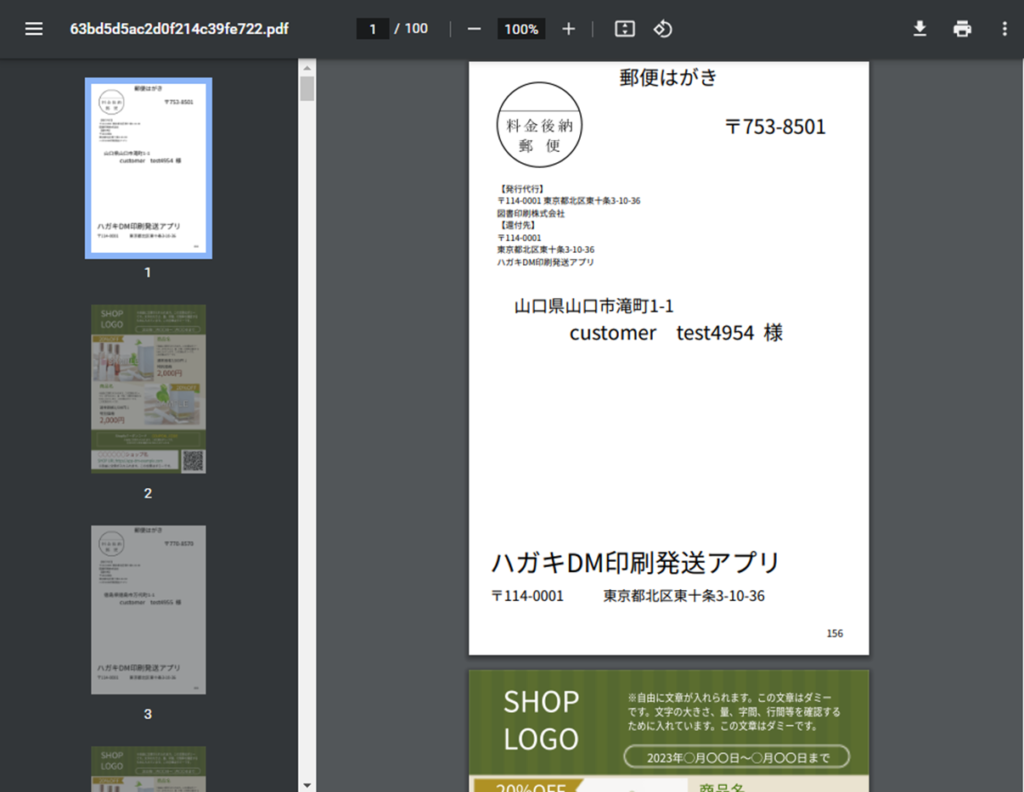Rotate the document counterclockwise
Screen dimensions: 1024x792
point(662,29)
